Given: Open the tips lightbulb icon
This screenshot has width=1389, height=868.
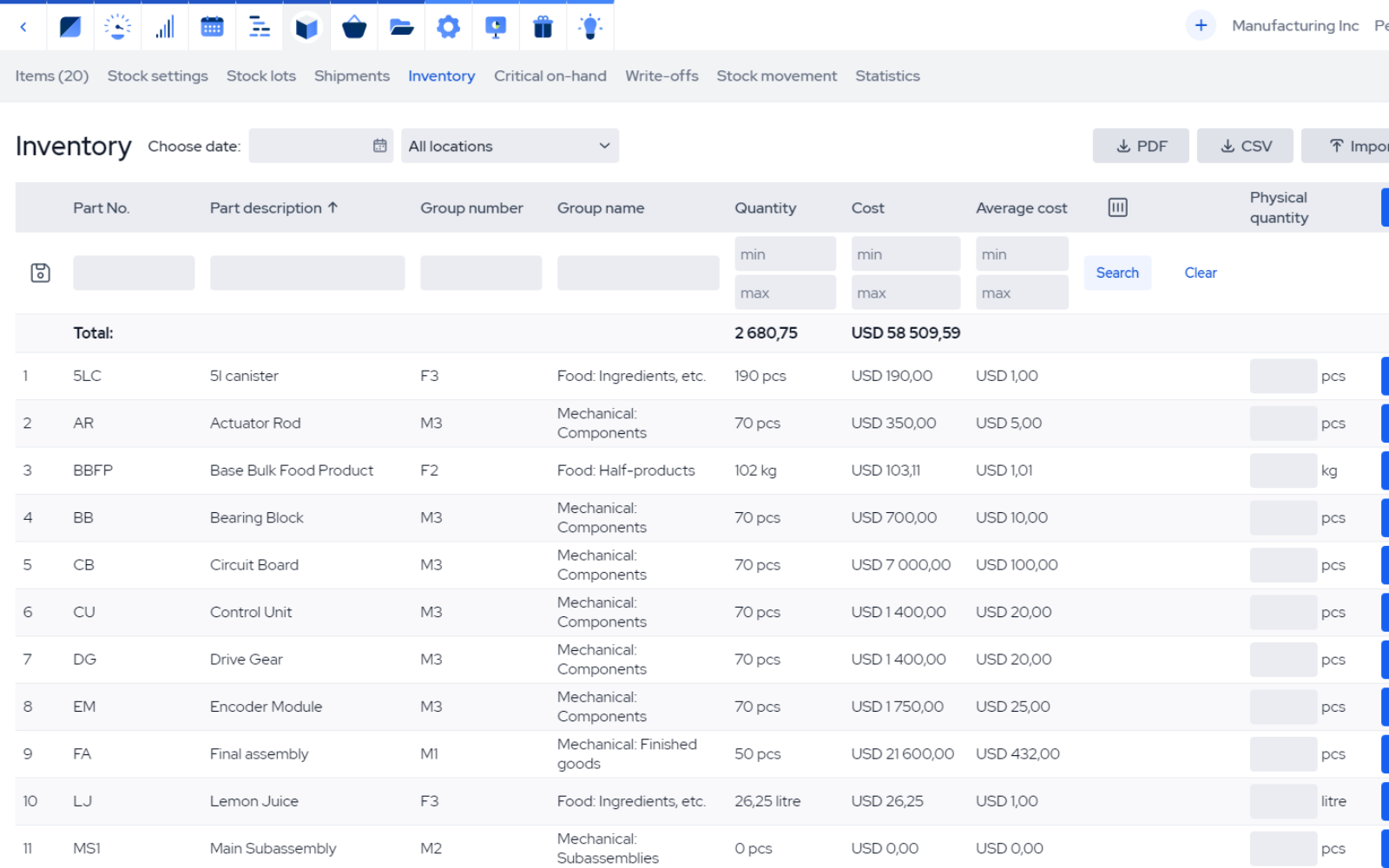Looking at the screenshot, I should (x=590, y=26).
